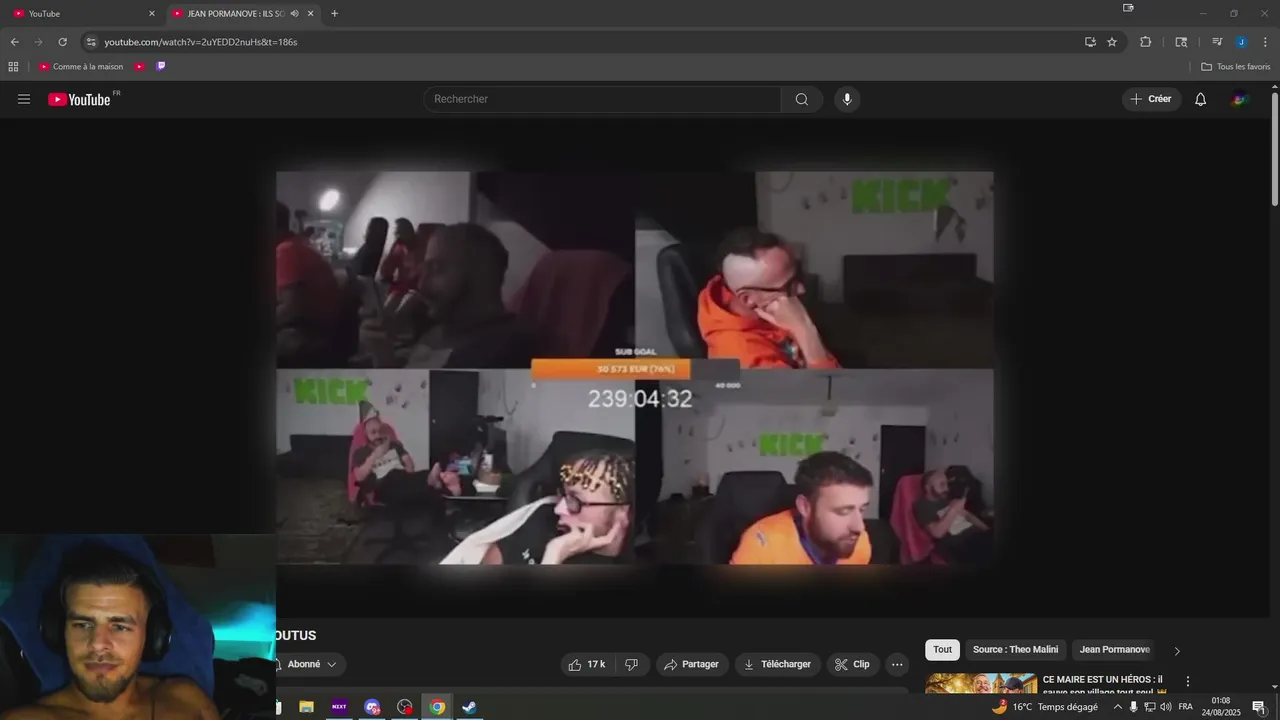Open options for CE MAIRE EST UN HÉROS
The width and height of the screenshot is (1280, 720).
1188,681
